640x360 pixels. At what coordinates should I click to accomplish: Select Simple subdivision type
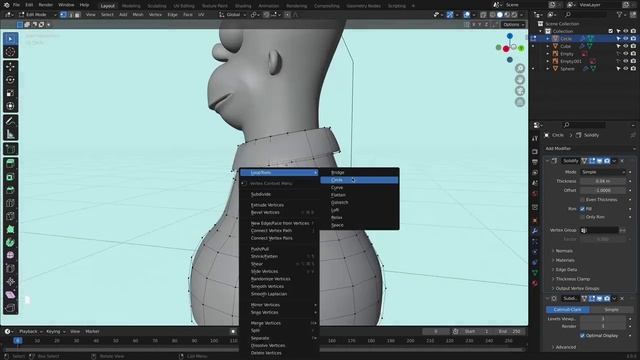coord(611,309)
